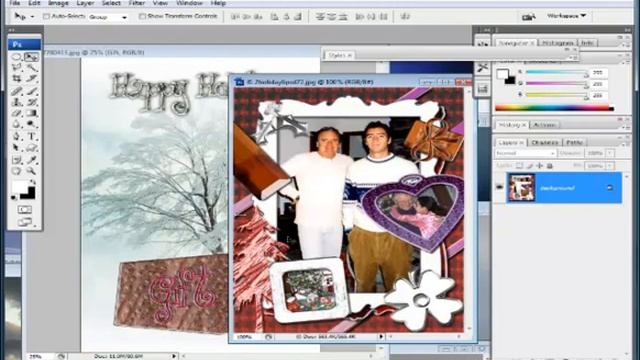Change the screen mode button in toolbox
Image resolution: width=640 pixels, height=360 pixels.
click(x=24, y=222)
